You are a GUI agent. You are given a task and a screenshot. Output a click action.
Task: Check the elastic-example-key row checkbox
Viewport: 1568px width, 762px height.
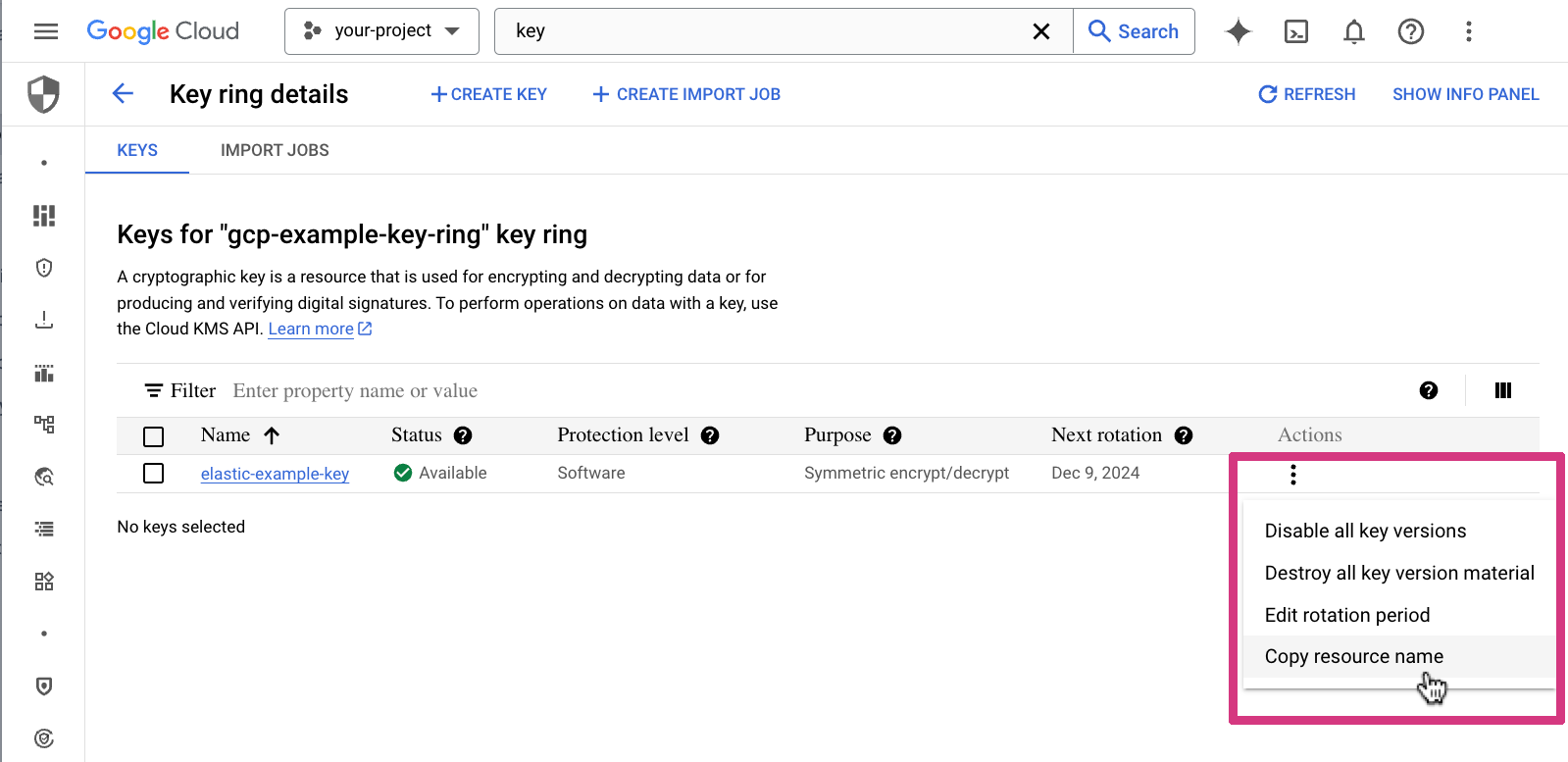pyautogui.click(x=154, y=474)
